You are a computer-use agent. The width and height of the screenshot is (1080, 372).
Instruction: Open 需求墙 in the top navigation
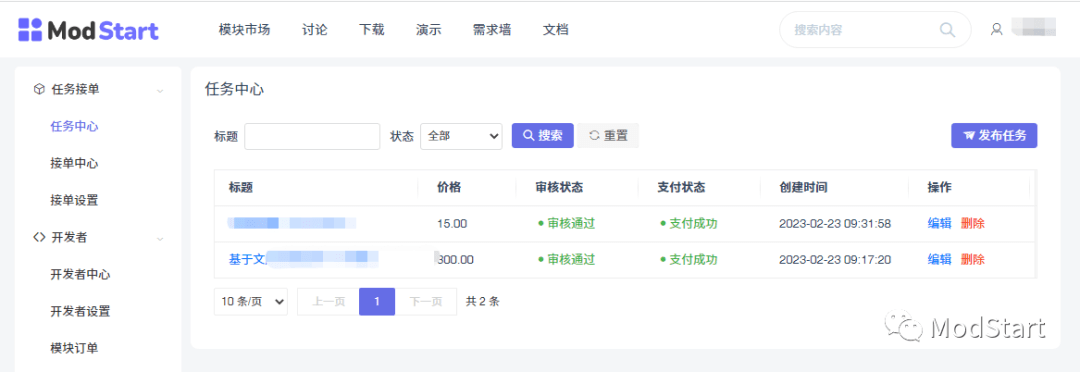point(492,30)
